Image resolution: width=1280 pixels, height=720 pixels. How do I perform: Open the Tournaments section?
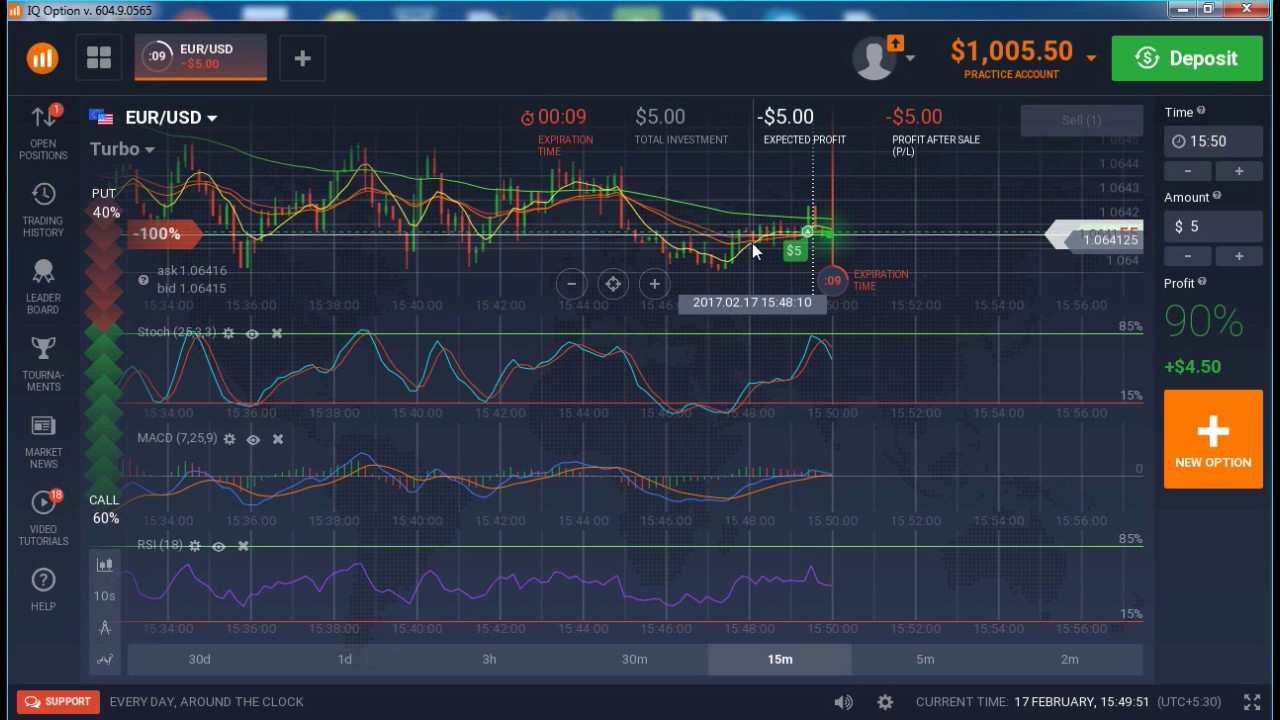point(43,363)
